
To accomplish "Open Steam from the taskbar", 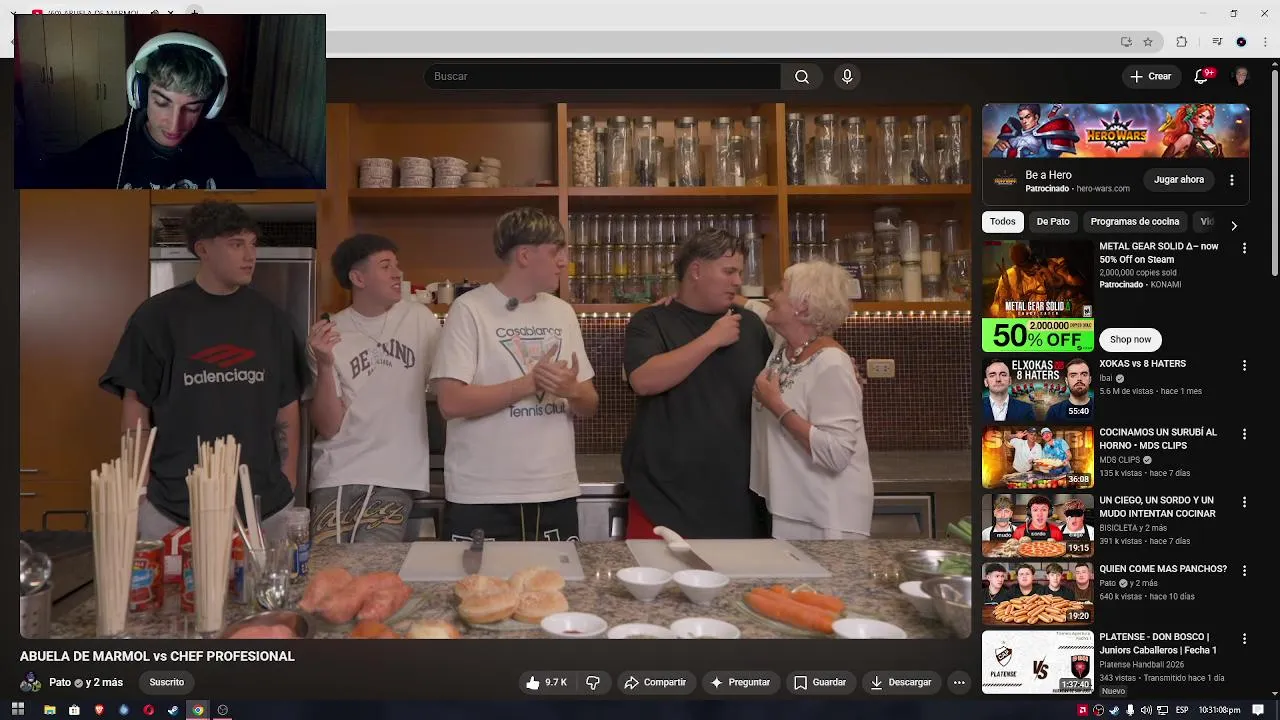I will (173, 710).
